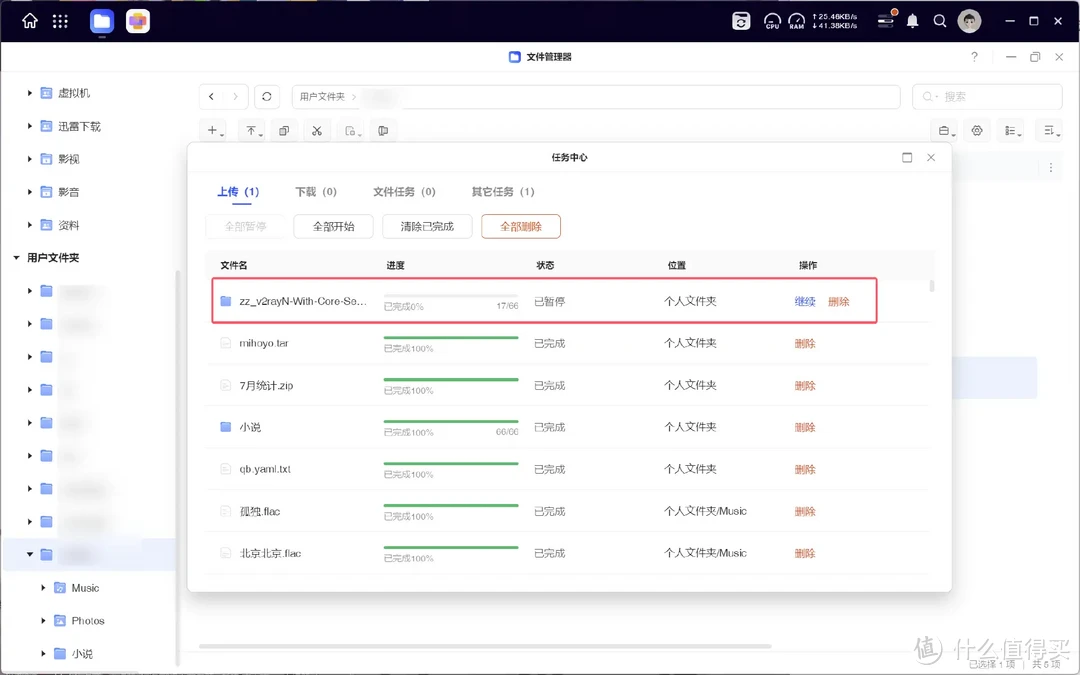Click the CPU monitor icon in the top bar
Image resolution: width=1080 pixels, height=675 pixels.
coord(771,20)
